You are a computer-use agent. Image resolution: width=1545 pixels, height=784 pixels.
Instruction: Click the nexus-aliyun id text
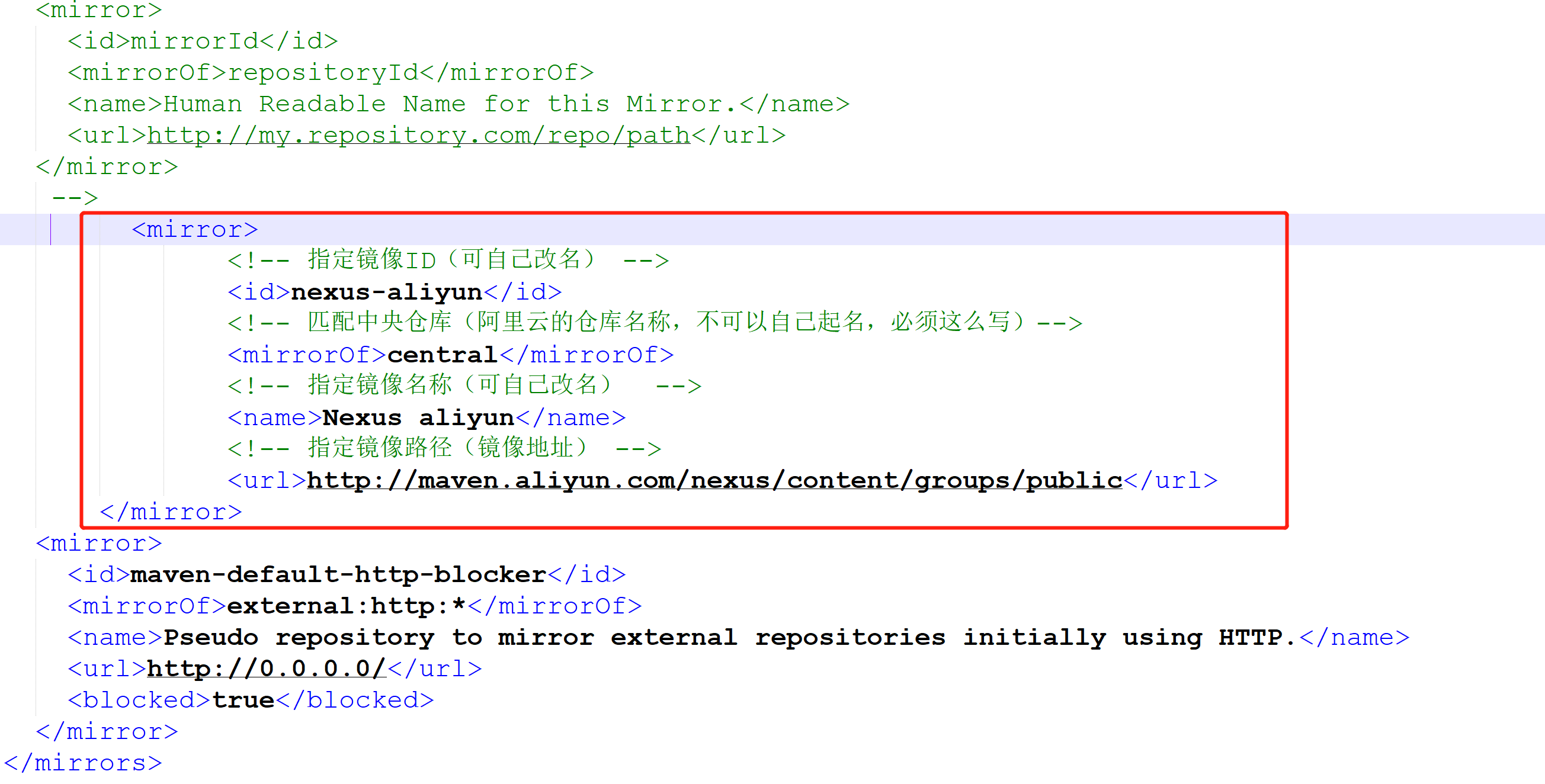tap(386, 293)
